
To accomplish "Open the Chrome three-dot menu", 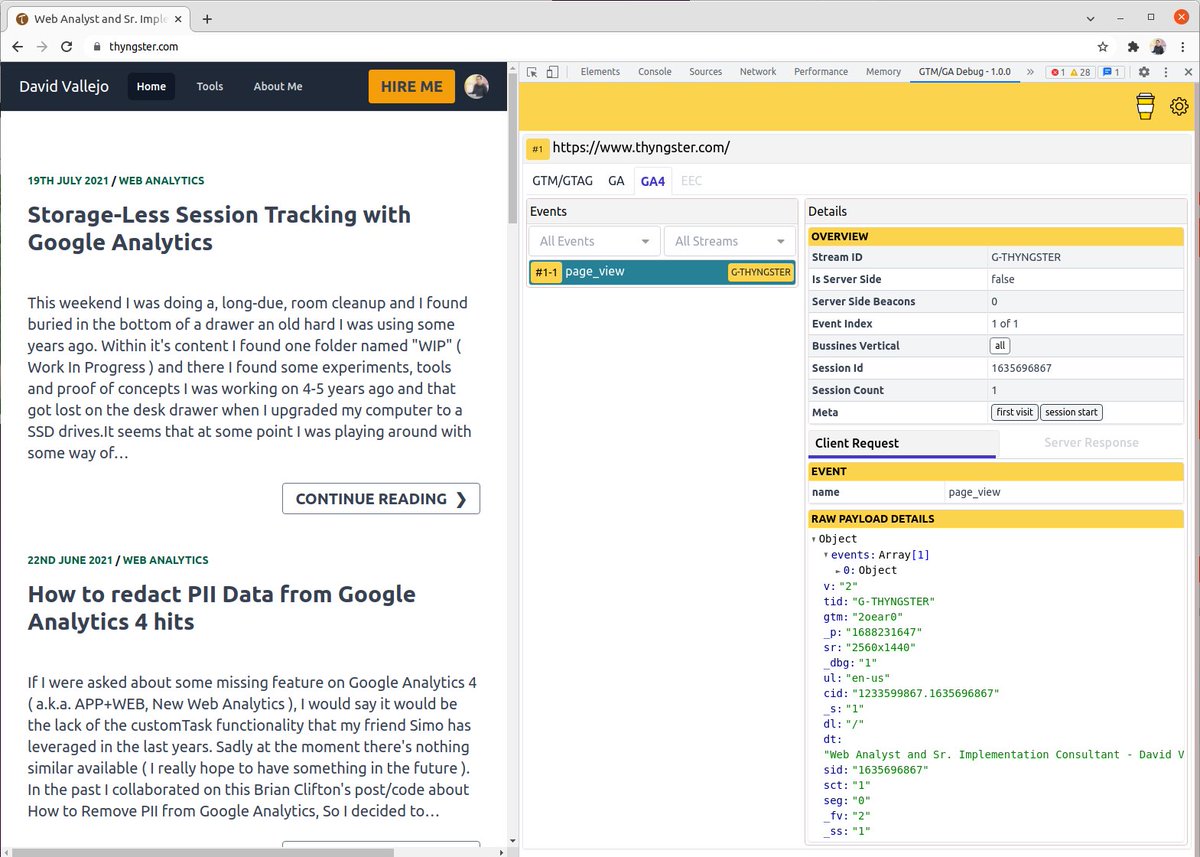I will coord(1183,46).
